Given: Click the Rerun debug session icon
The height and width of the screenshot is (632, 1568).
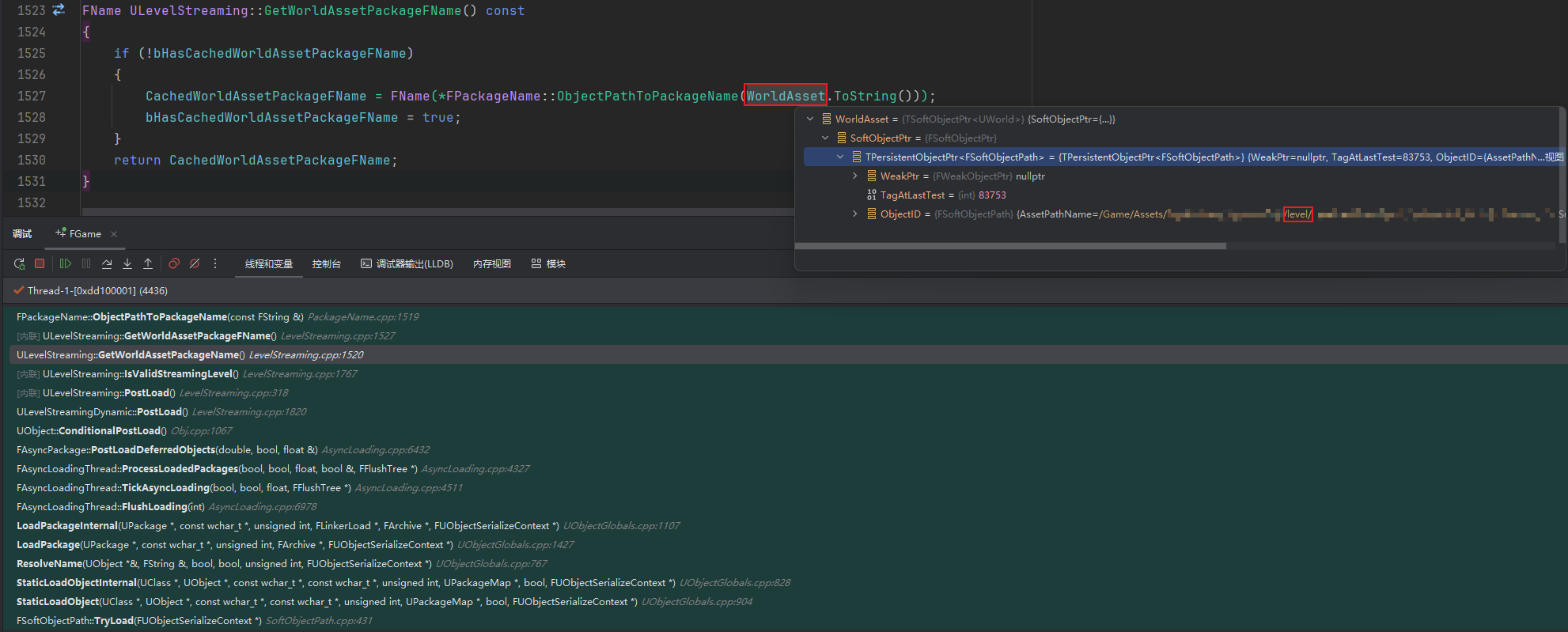Looking at the screenshot, I should tap(19, 263).
